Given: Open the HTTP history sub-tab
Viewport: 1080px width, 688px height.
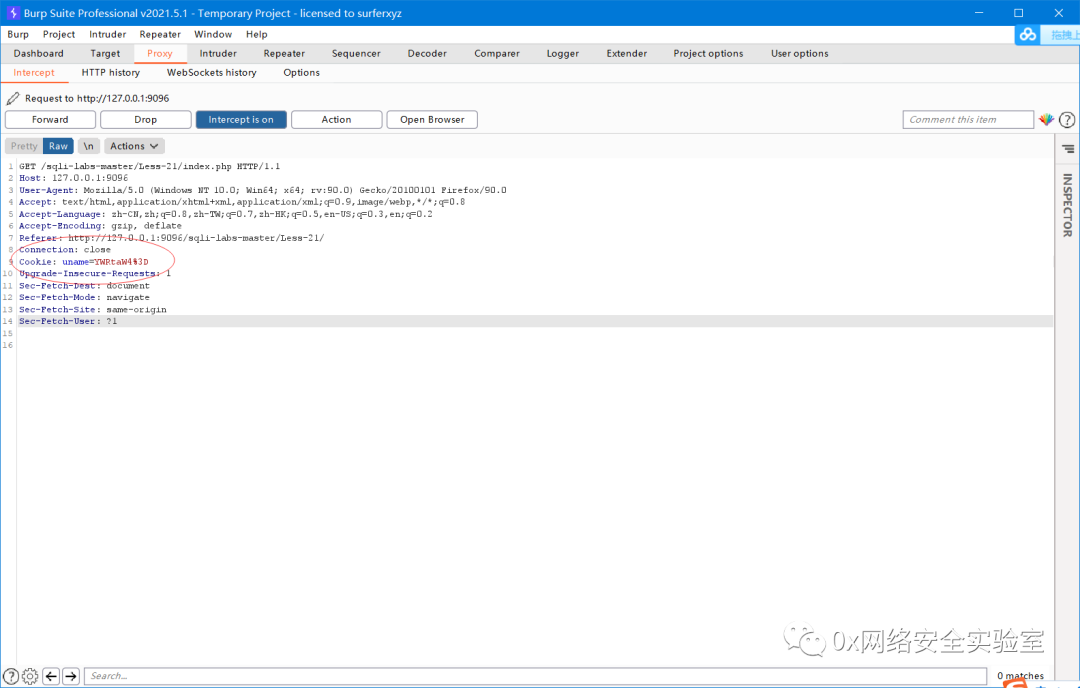Looking at the screenshot, I should [x=110, y=73].
